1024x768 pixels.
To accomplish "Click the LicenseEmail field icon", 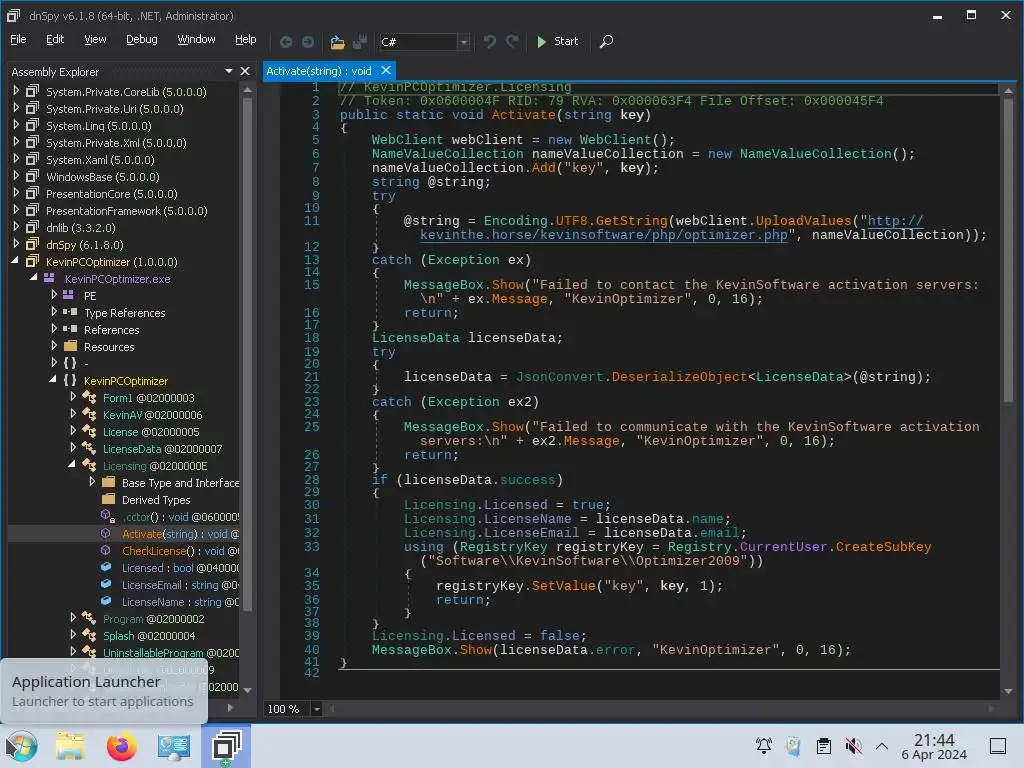I will tap(106, 584).
